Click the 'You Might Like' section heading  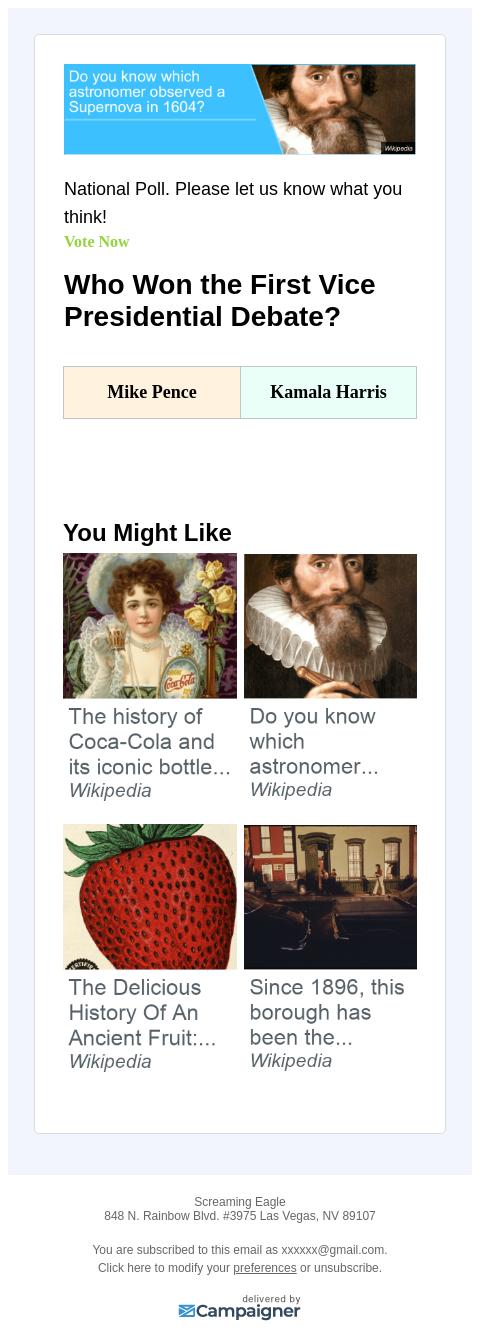coord(147,533)
